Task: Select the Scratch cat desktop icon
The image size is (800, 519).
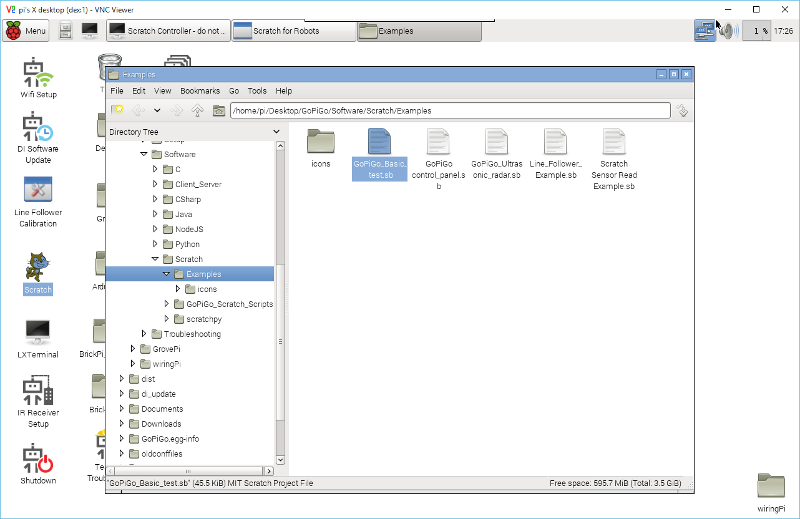Action: pos(38,274)
